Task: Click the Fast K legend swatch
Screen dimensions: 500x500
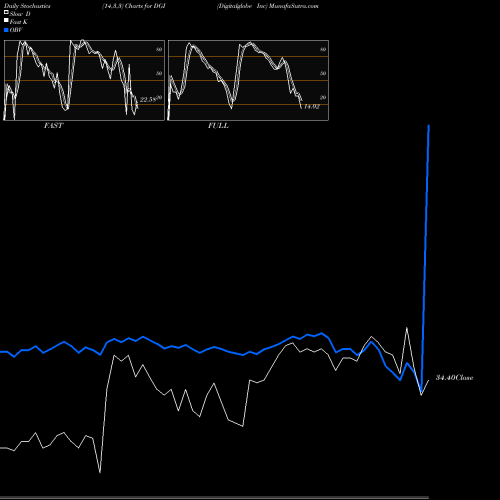Action: [x=6, y=21]
